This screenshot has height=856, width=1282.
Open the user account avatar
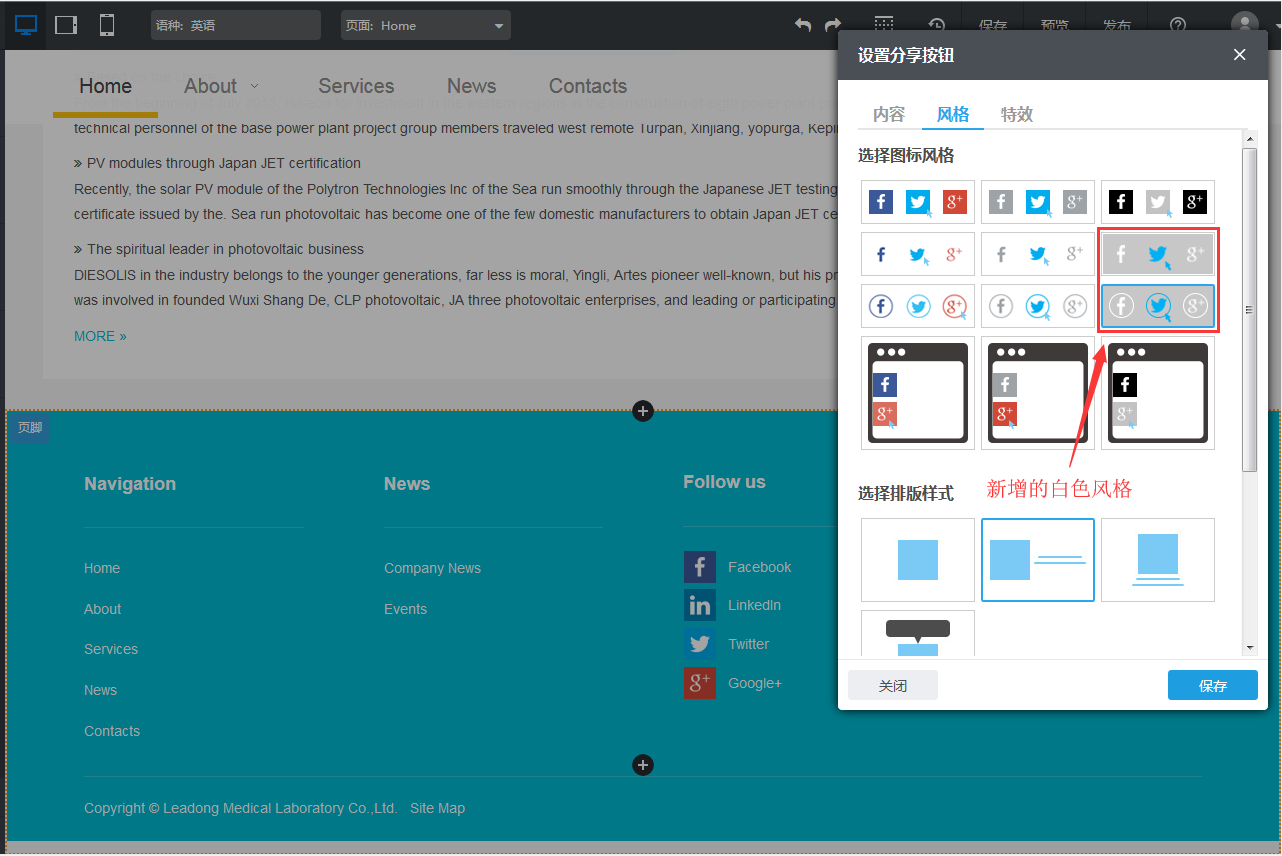tap(1244, 25)
